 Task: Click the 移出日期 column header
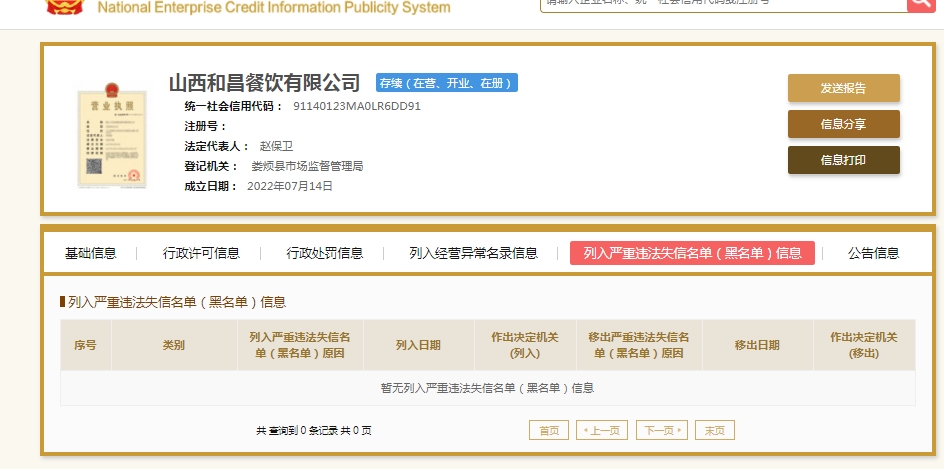[x=757, y=345]
